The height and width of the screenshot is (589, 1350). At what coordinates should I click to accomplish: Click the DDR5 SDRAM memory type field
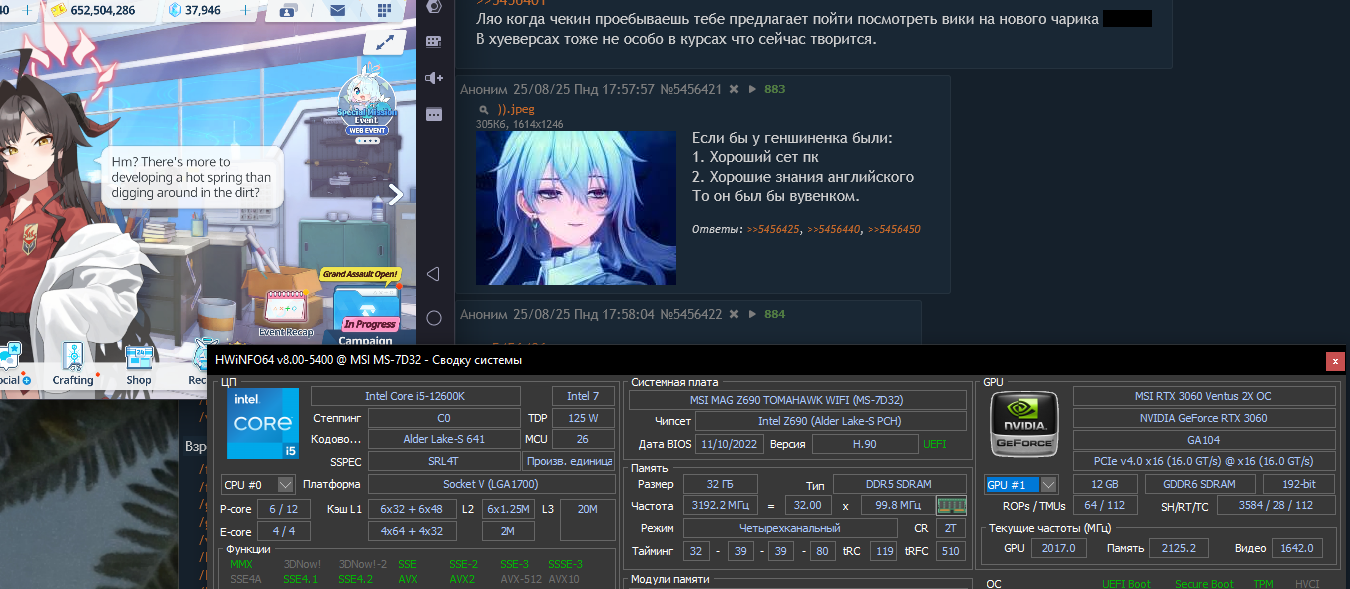tap(900, 484)
